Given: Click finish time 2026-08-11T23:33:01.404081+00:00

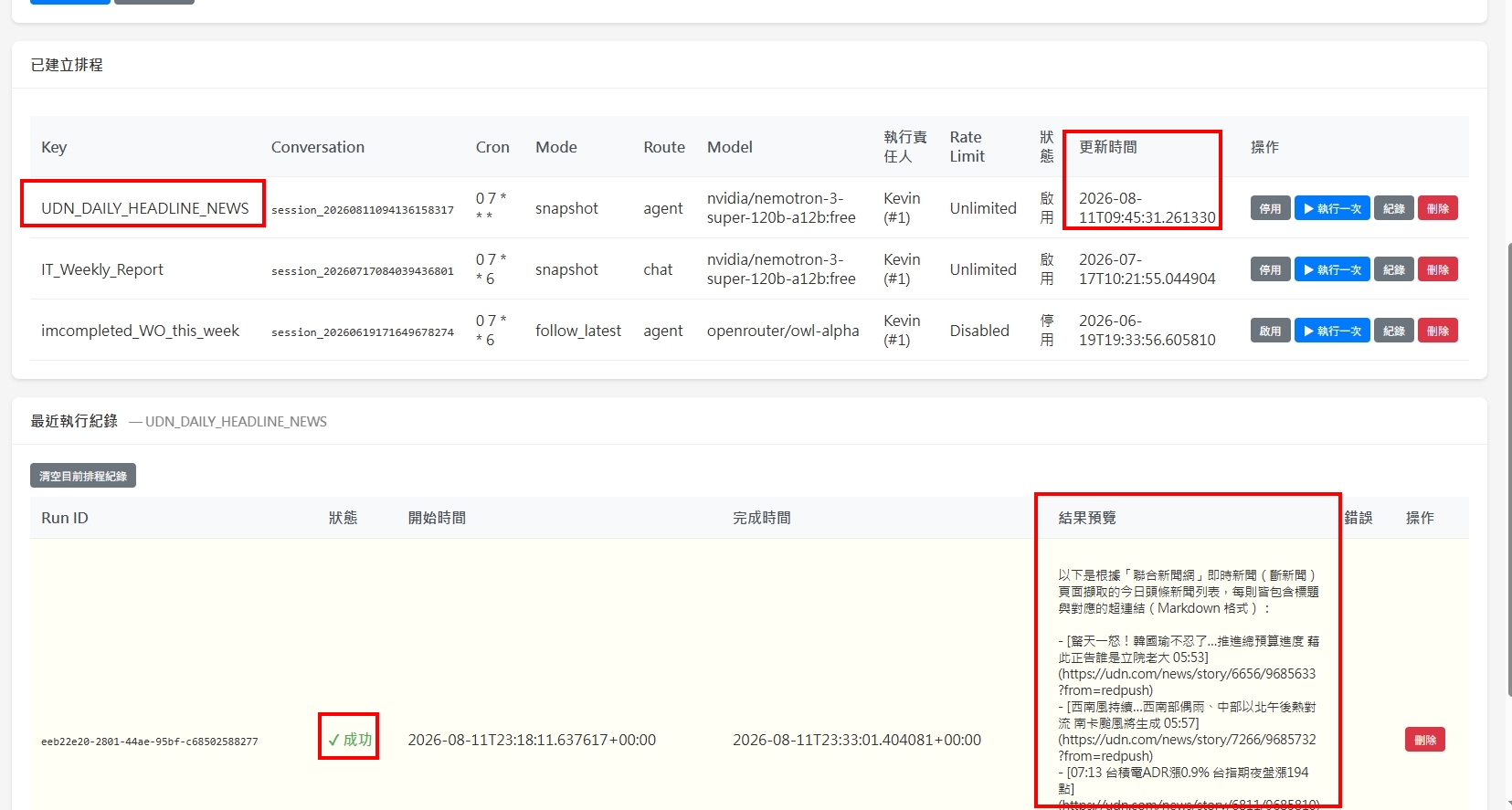Looking at the screenshot, I should (857, 740).
